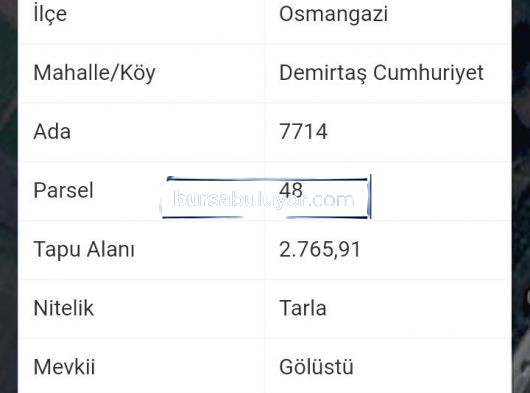Click the Tapu Alanı table row
The image size is (530, 393).
pyautogui.click(x=265, y=250)
